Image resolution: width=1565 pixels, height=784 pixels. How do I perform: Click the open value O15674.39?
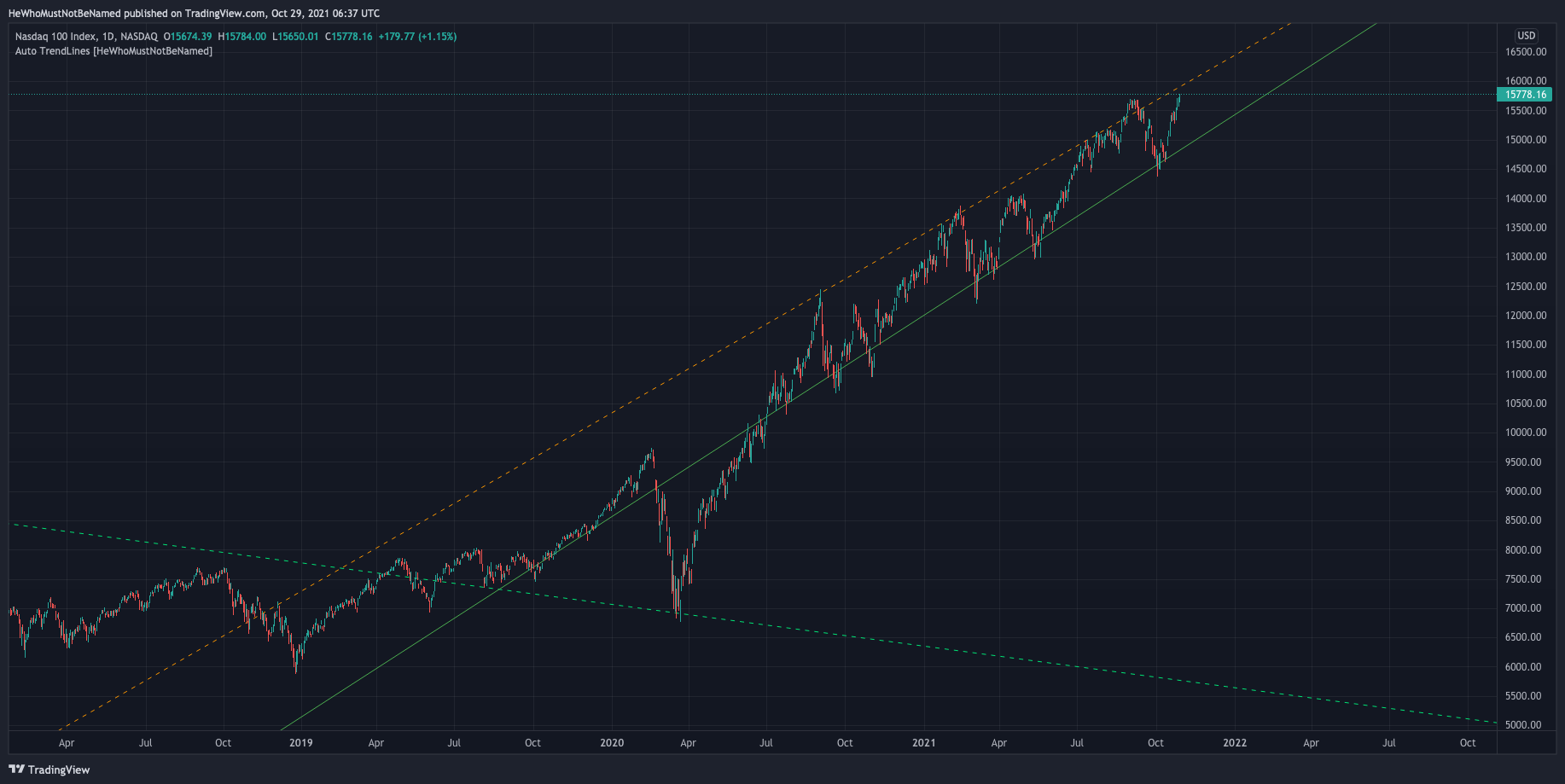coord(188,37)
